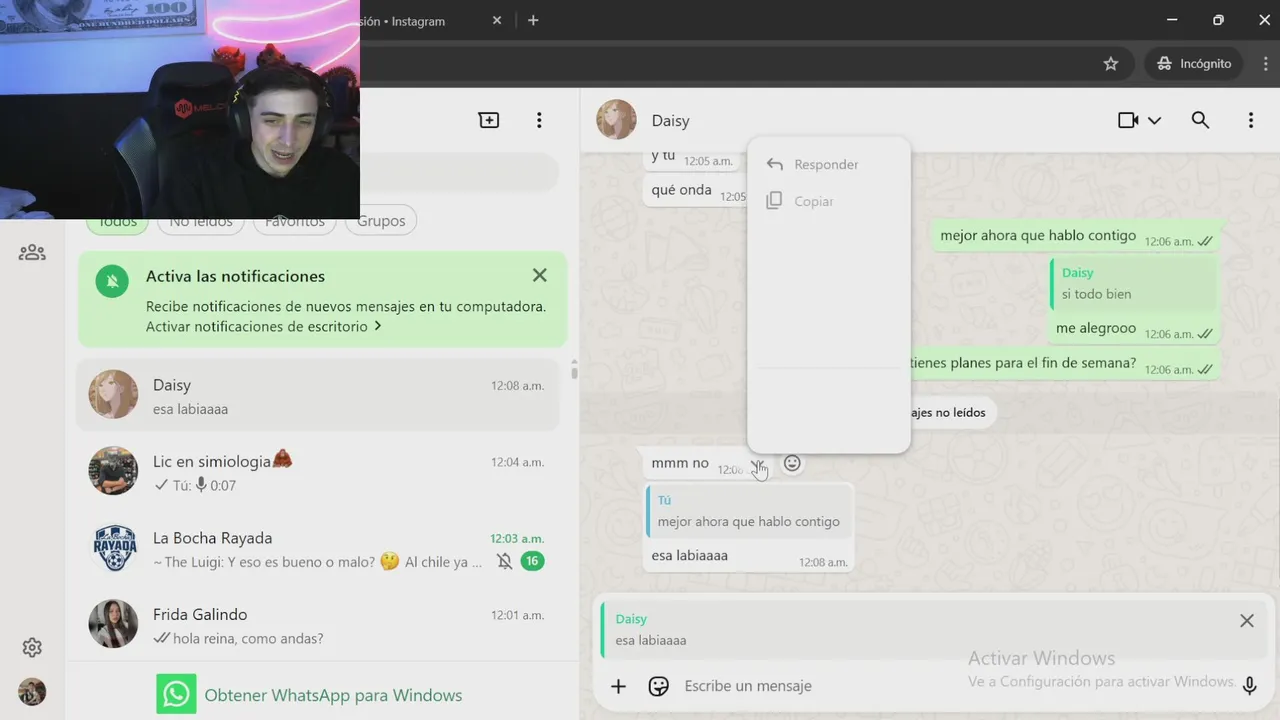
Task: Bookmark this page with the star
Action: point(1110,63)
